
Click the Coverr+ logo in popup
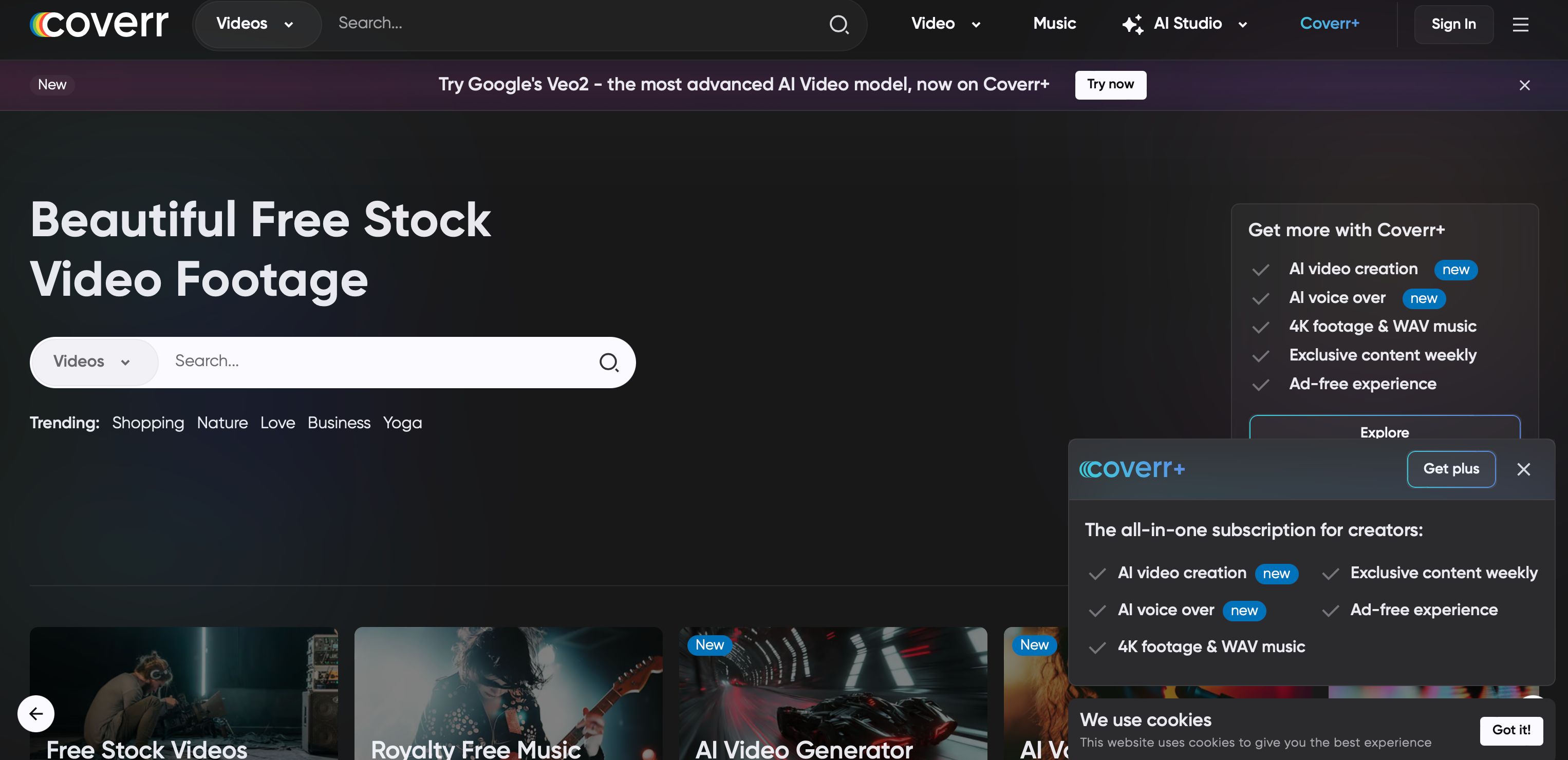[x=1132, y=469]
